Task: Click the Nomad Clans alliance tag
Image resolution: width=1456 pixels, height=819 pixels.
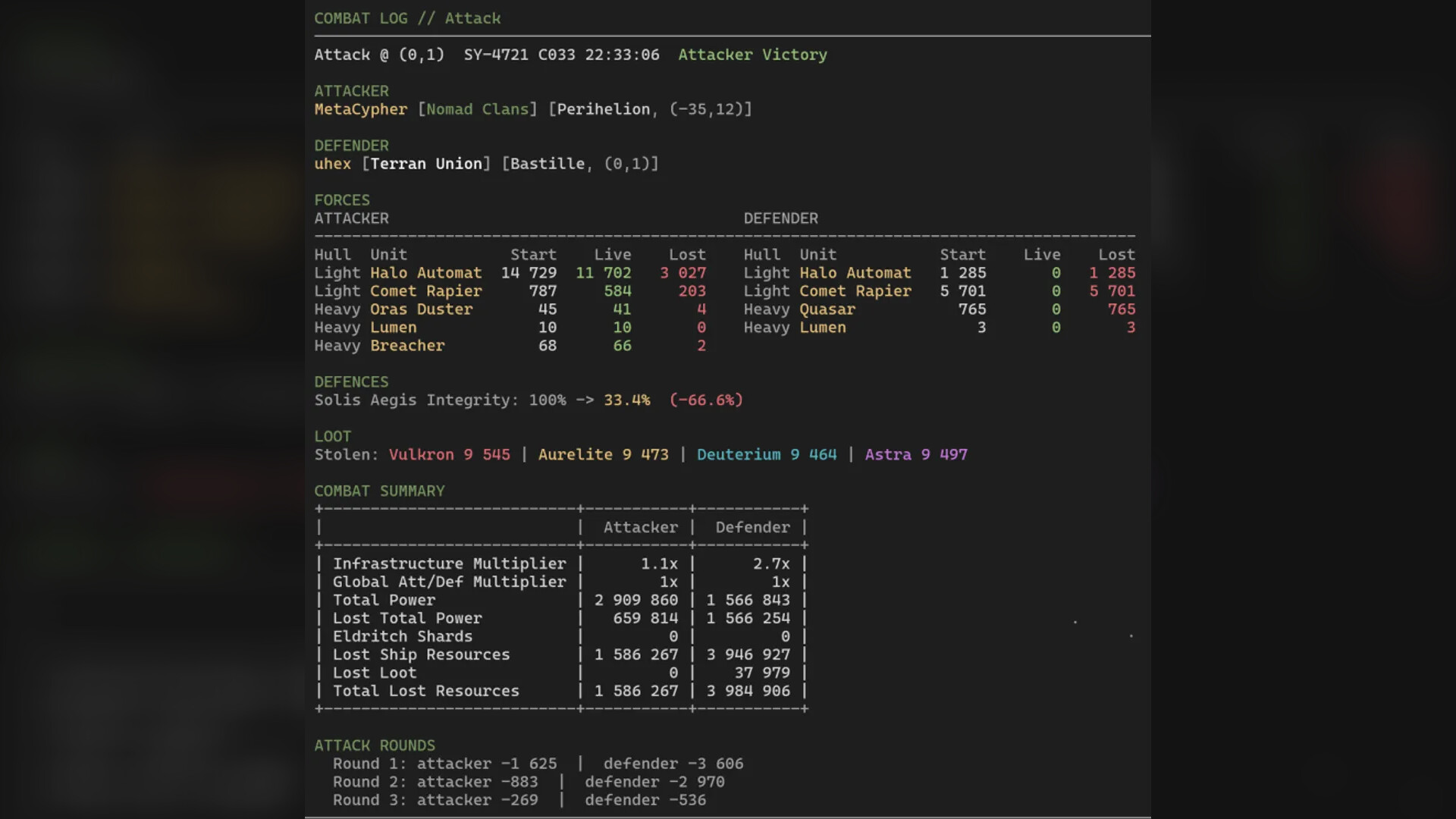Action: tap(477, 109)
